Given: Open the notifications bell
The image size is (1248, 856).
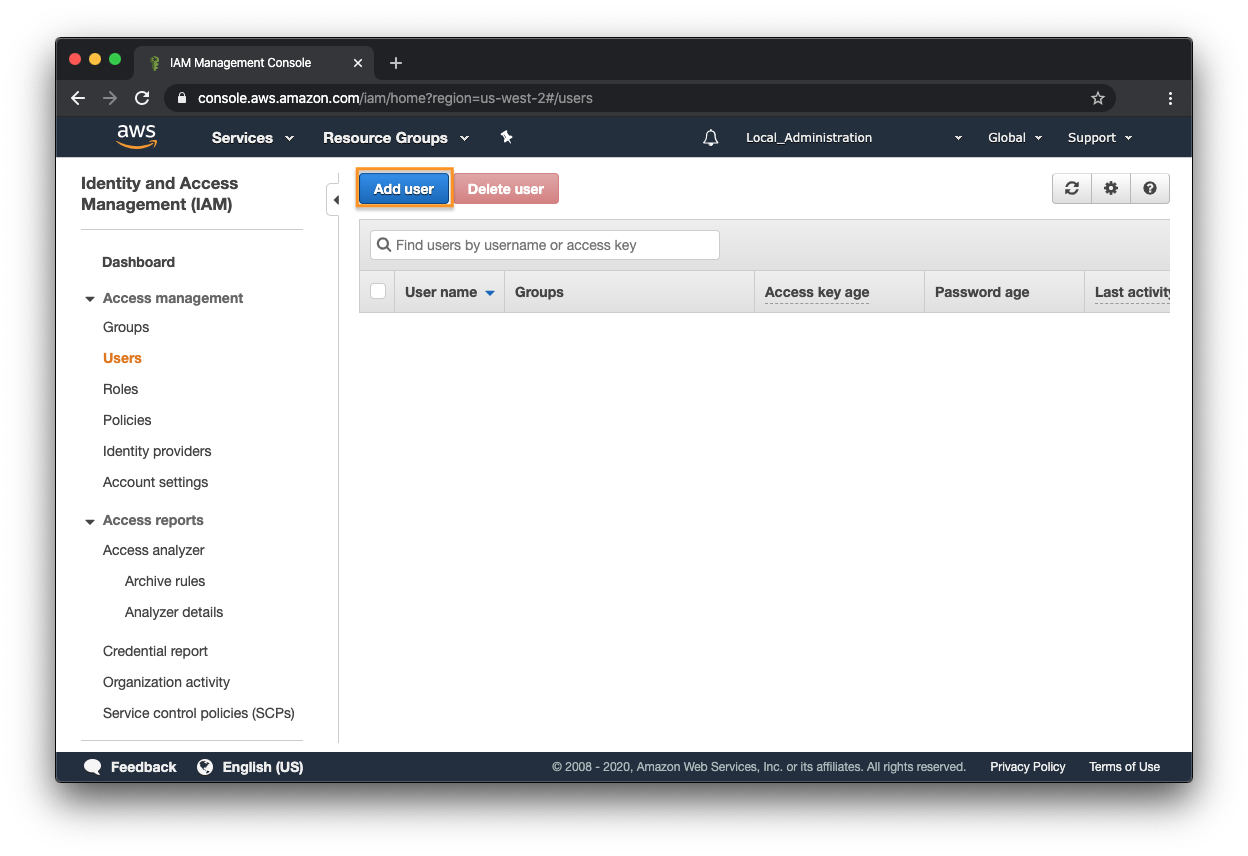Looking at the screenshot, I should [x=711, y=138].
